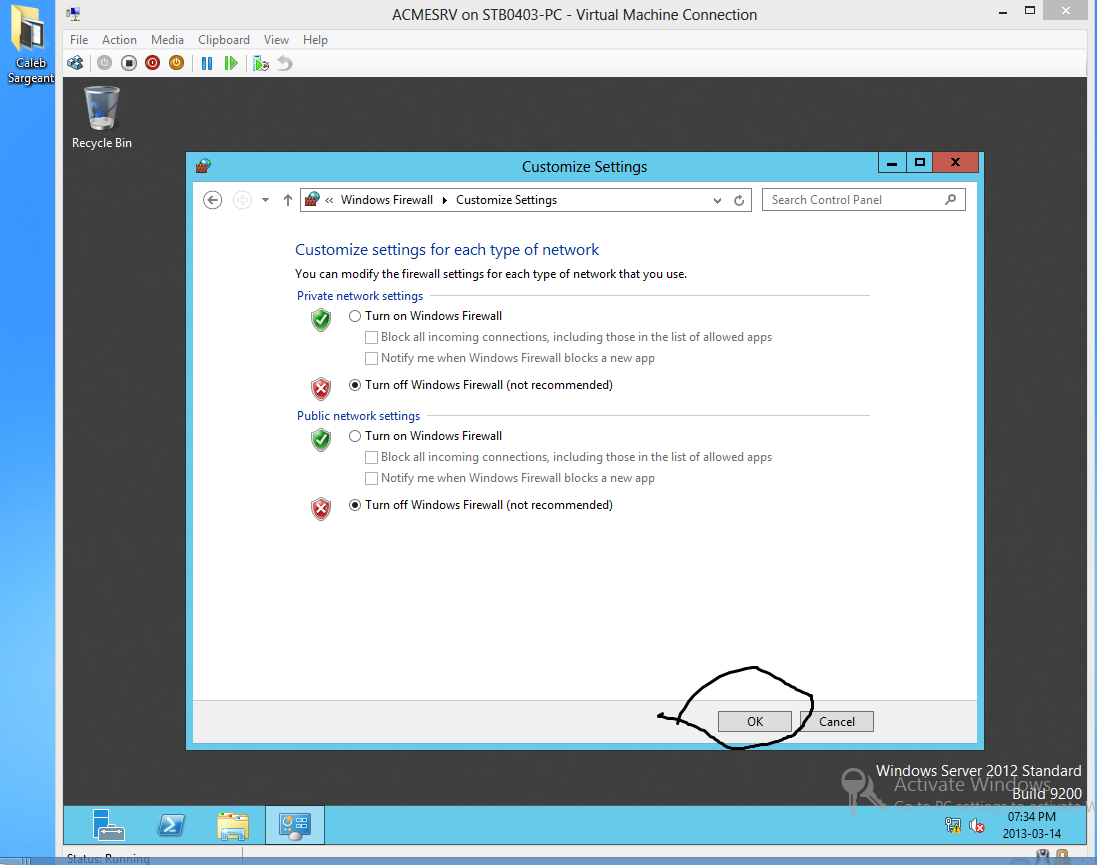Click the firewall icon in address bar
Viewport: 1097px width, 865px height.
(312, 199)
